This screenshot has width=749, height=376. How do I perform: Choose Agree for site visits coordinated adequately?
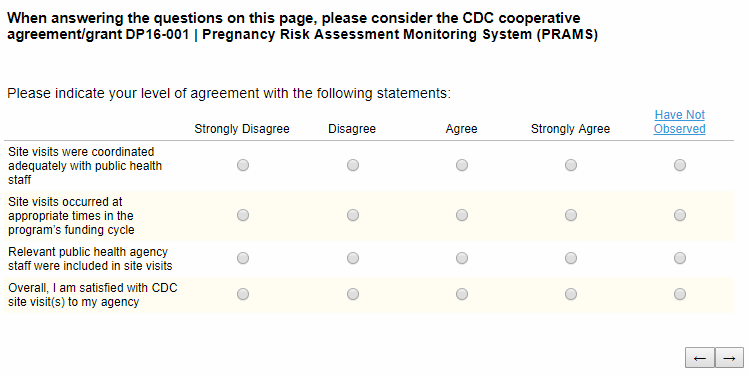click(462, 165)
